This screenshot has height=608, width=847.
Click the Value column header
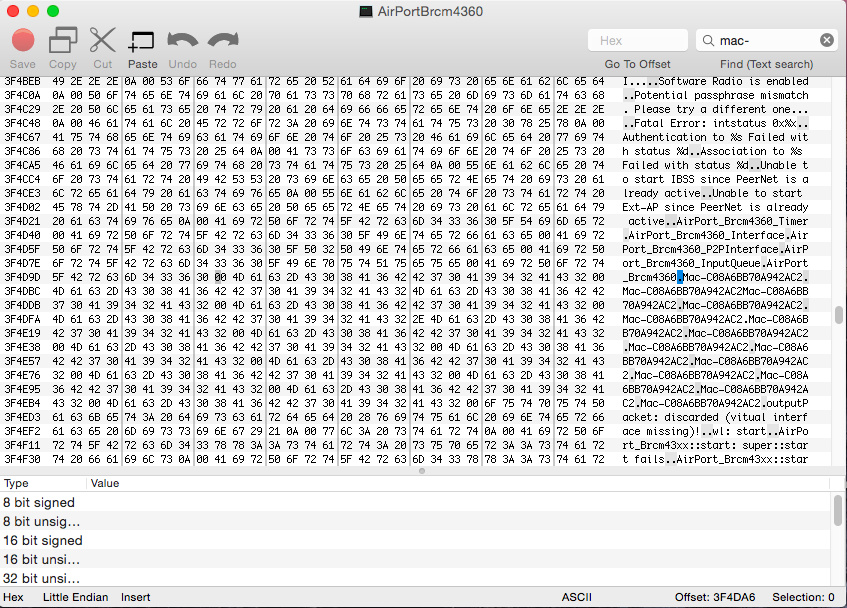(105, 483)
